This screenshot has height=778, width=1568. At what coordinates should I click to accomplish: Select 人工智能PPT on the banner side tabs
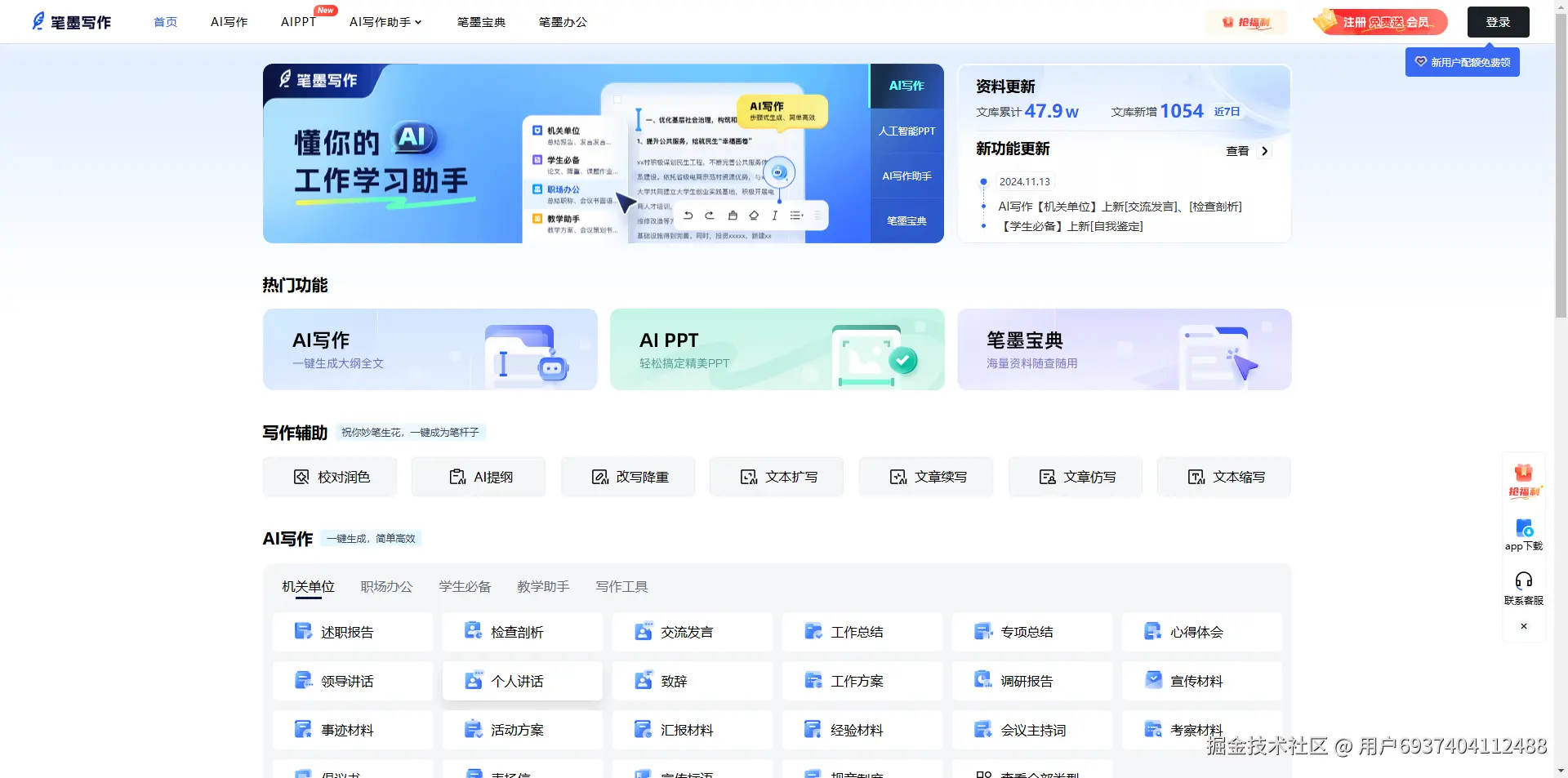coord(906,131)
